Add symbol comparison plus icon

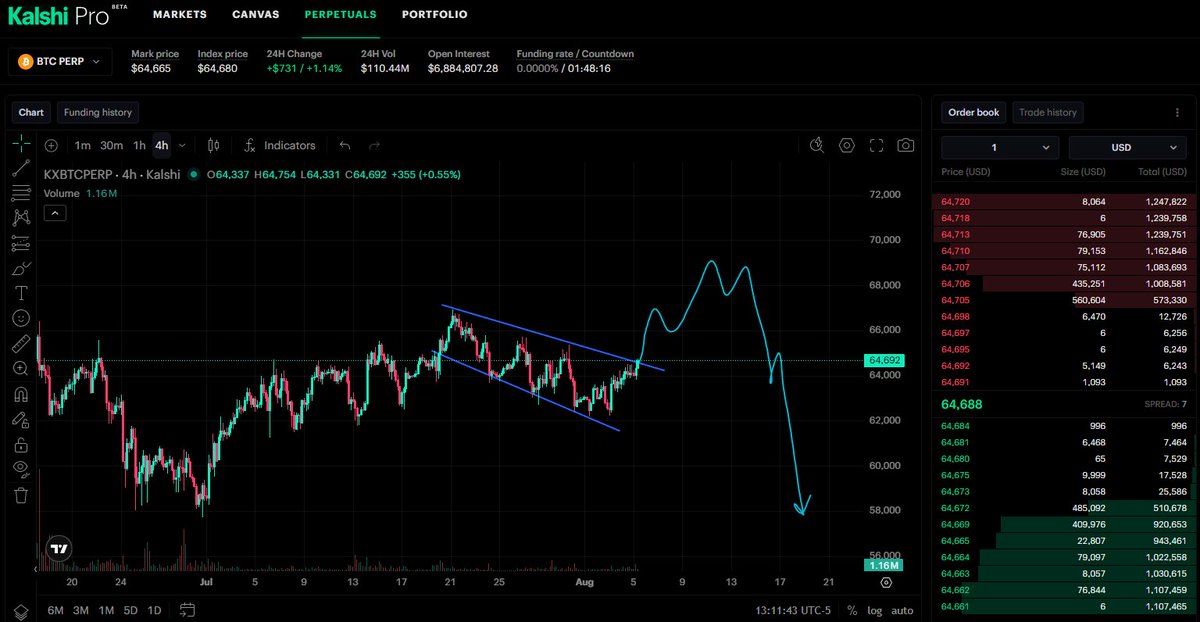51,145
